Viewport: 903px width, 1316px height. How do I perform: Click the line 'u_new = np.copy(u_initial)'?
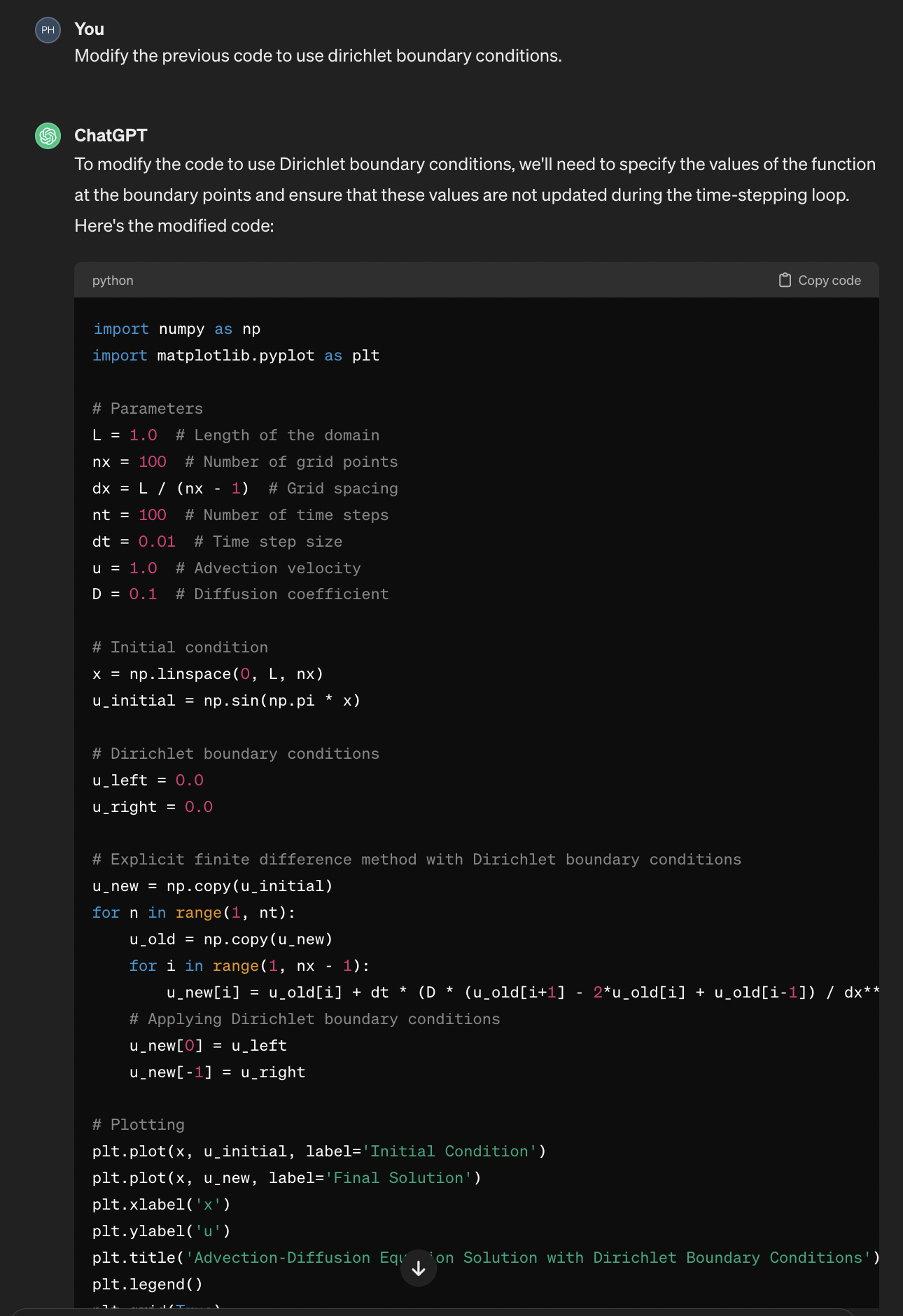[213, 886]
